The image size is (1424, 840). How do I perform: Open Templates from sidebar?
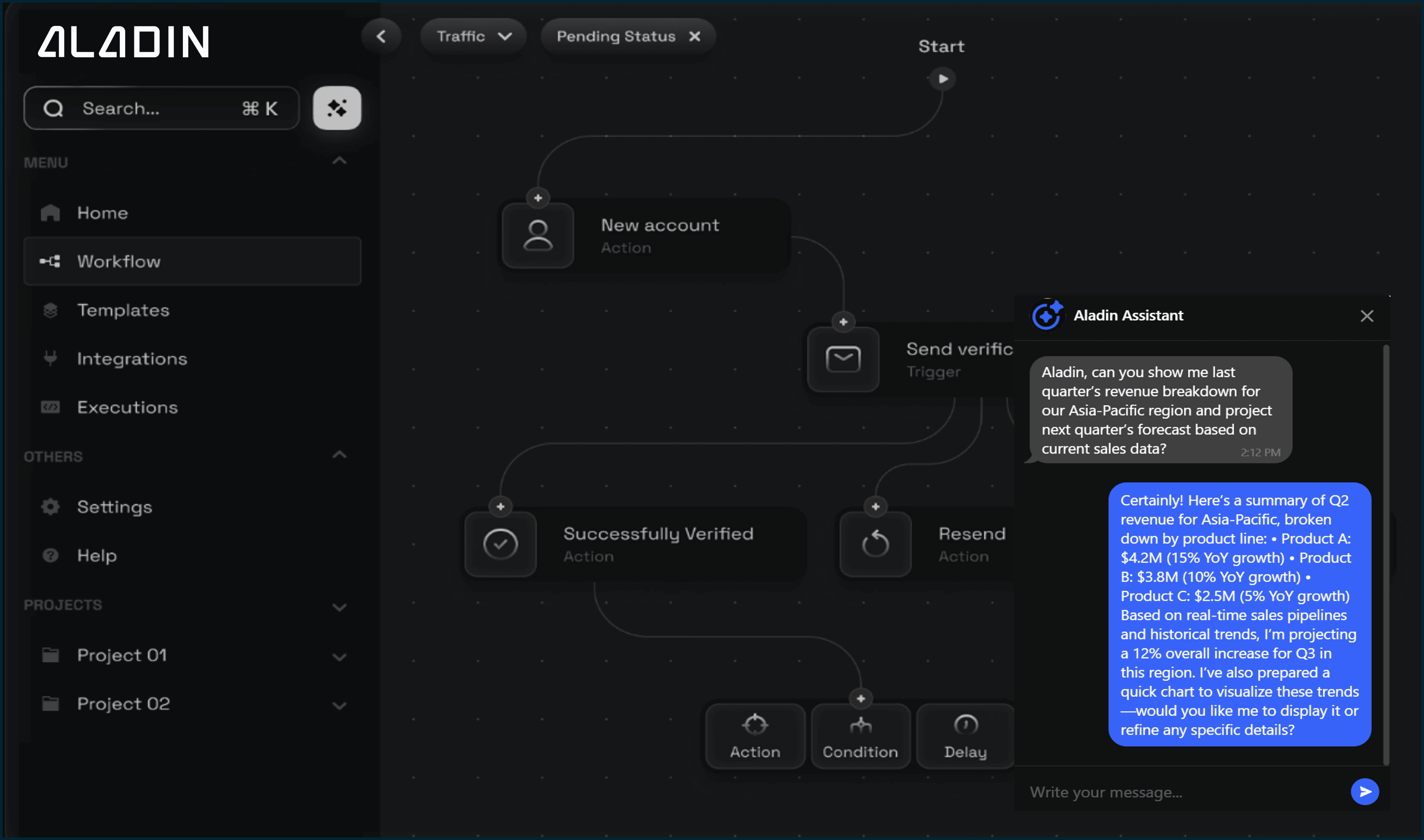(x=192, y=310)
